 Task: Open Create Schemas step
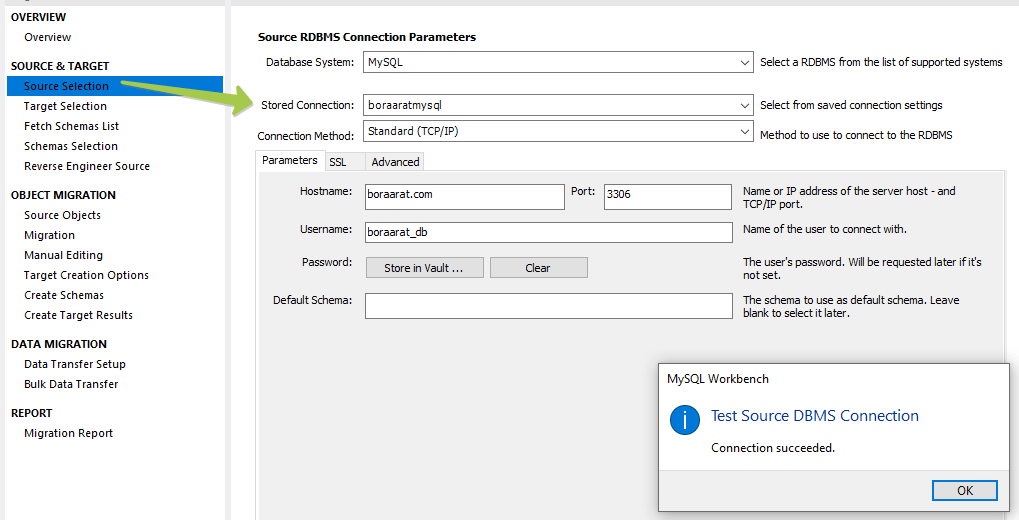click(x=64, y=295)
